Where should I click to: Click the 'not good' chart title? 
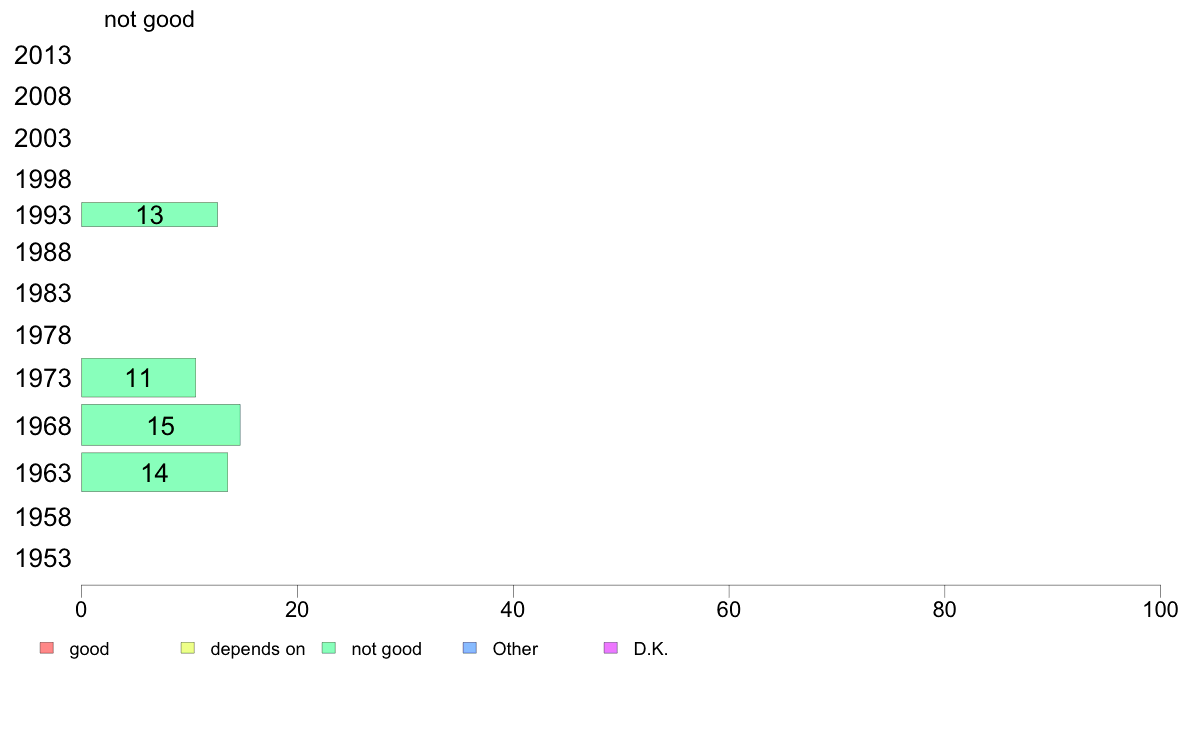149,19
